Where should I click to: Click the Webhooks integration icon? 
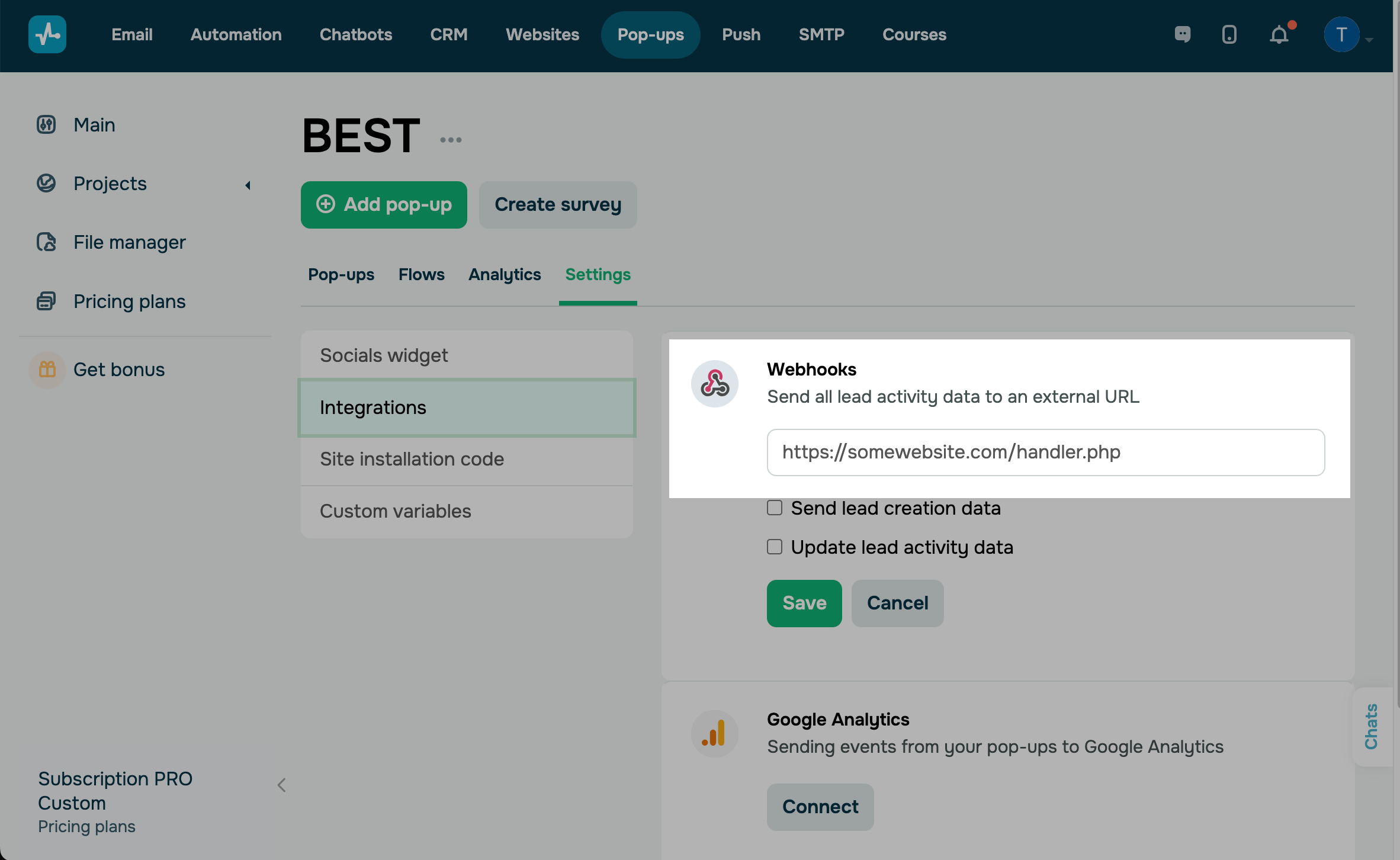[x=715, y=384]
